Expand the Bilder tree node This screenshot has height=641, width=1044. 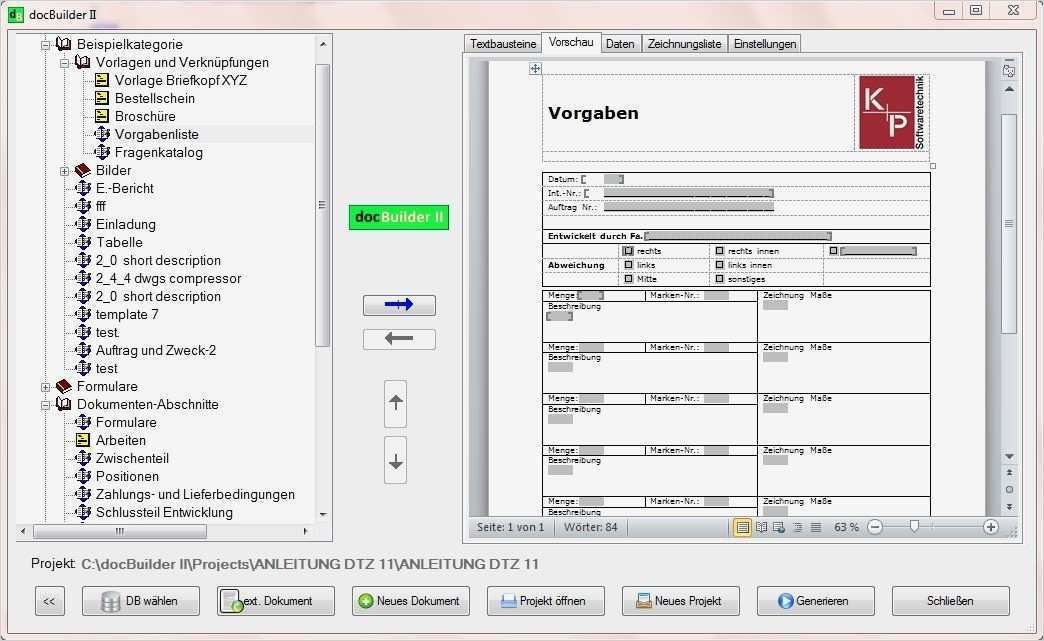click(x=65, y=171)
